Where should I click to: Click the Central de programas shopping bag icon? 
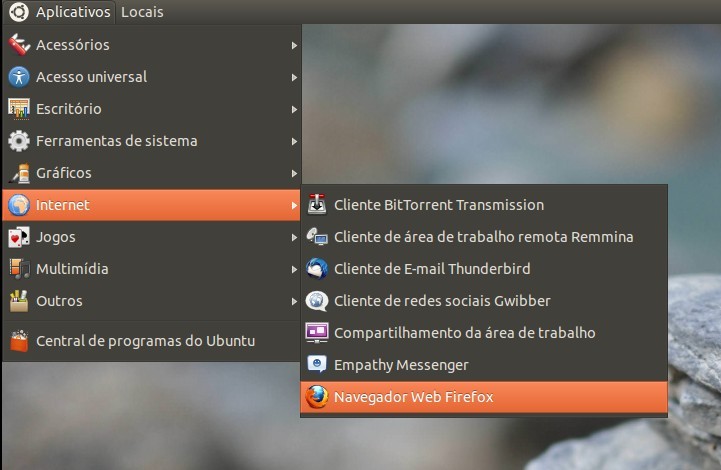click(x=19, y=341)
